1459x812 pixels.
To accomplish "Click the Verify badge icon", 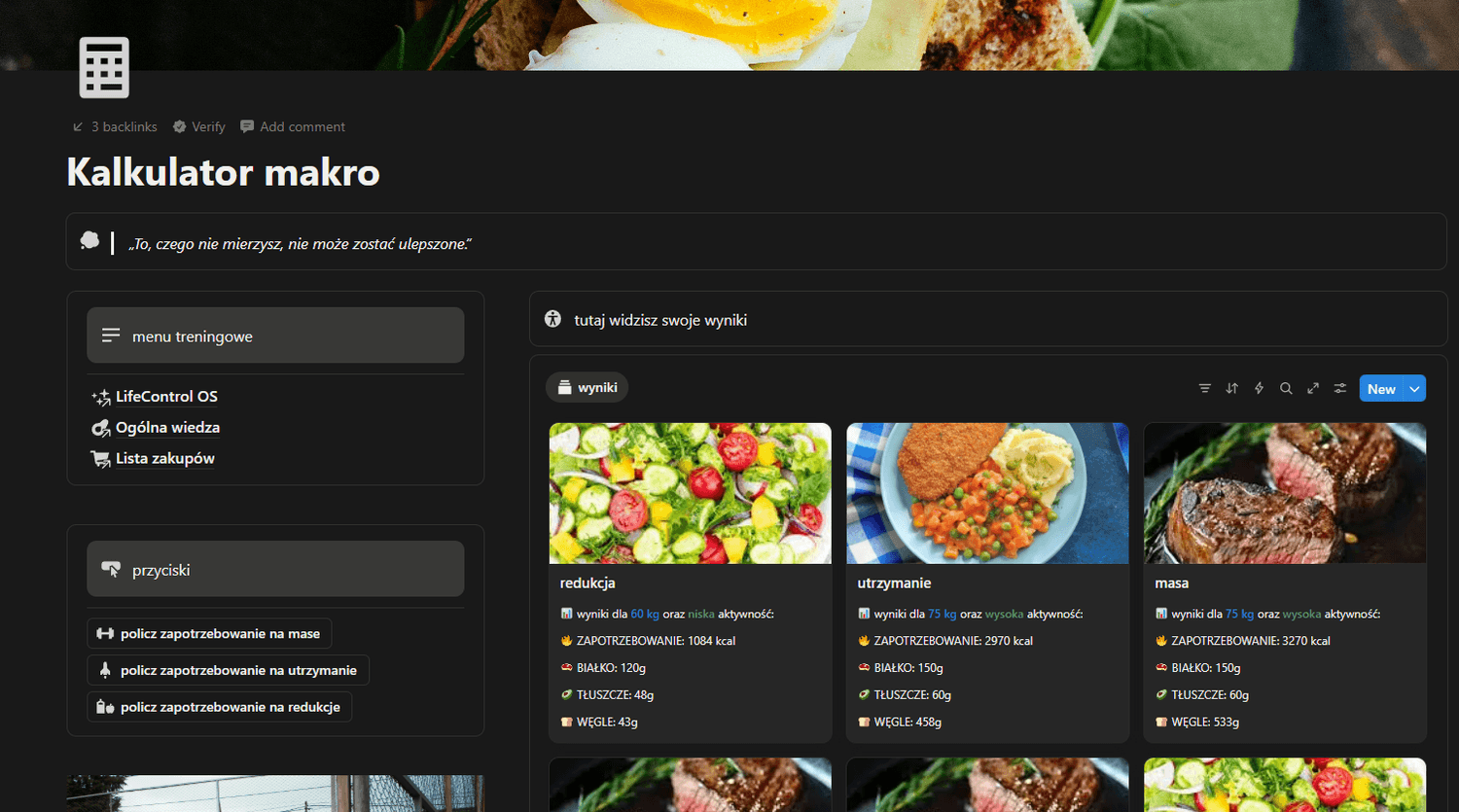I will pos(180,126).
